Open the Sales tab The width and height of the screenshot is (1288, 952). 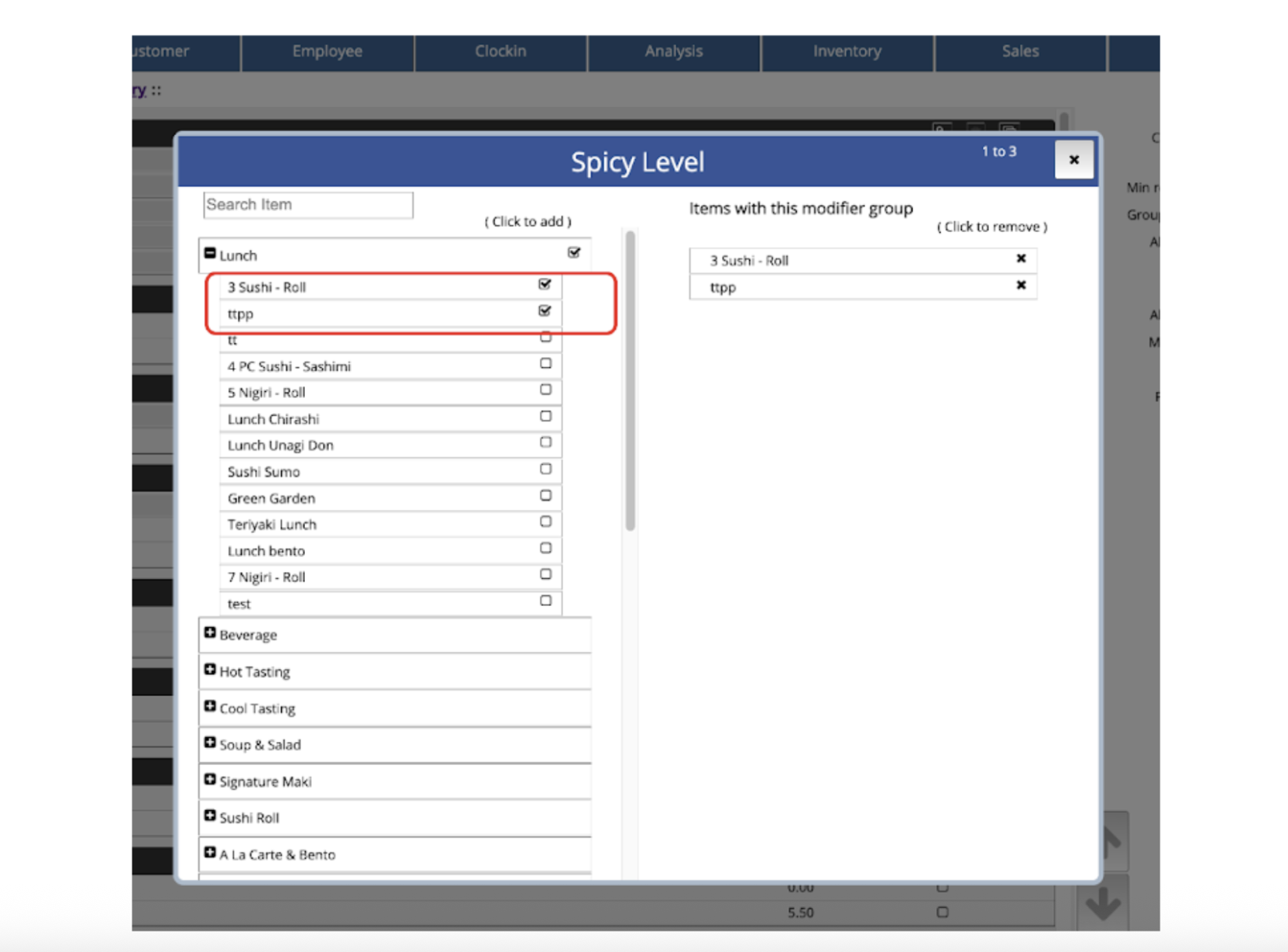click(x=1020, y=52)
